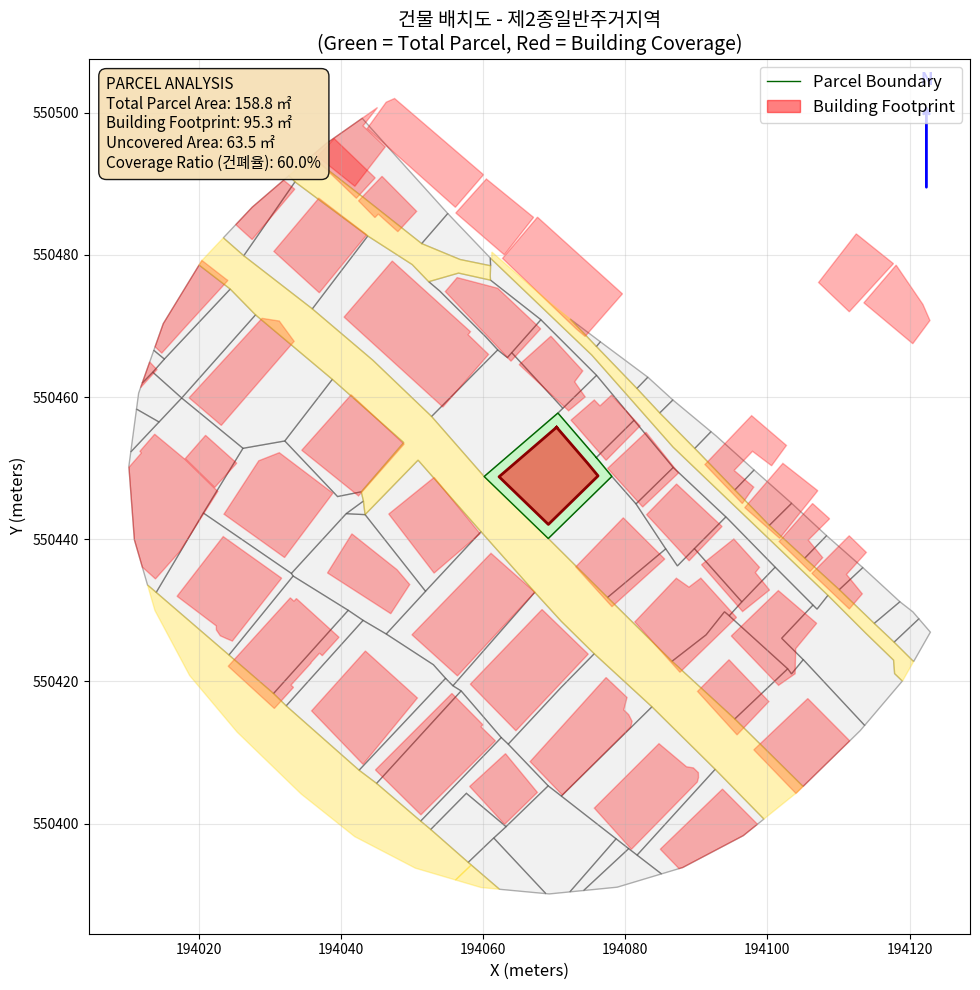
Task: Click the red Building Footprint legend swatch
Action: coord(785,106)
